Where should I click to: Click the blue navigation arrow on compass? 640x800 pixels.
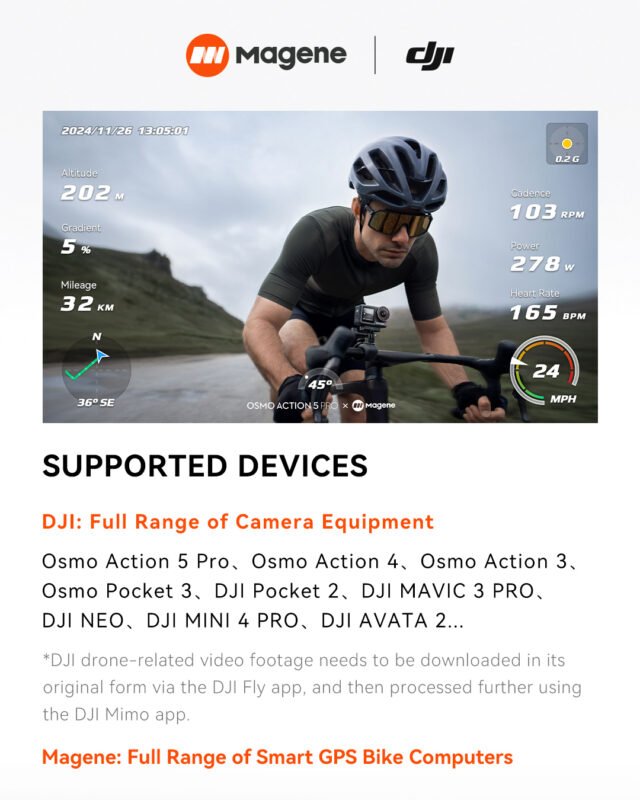pyautogui.click(x=101, y=355)
